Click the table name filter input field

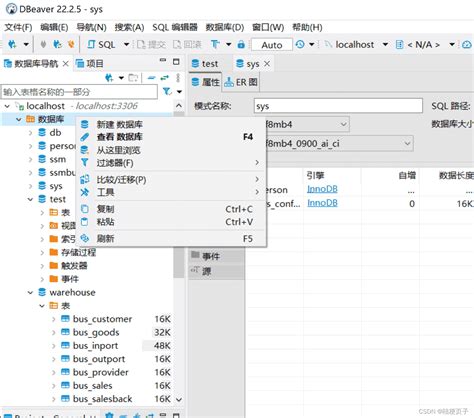(79, 92)
